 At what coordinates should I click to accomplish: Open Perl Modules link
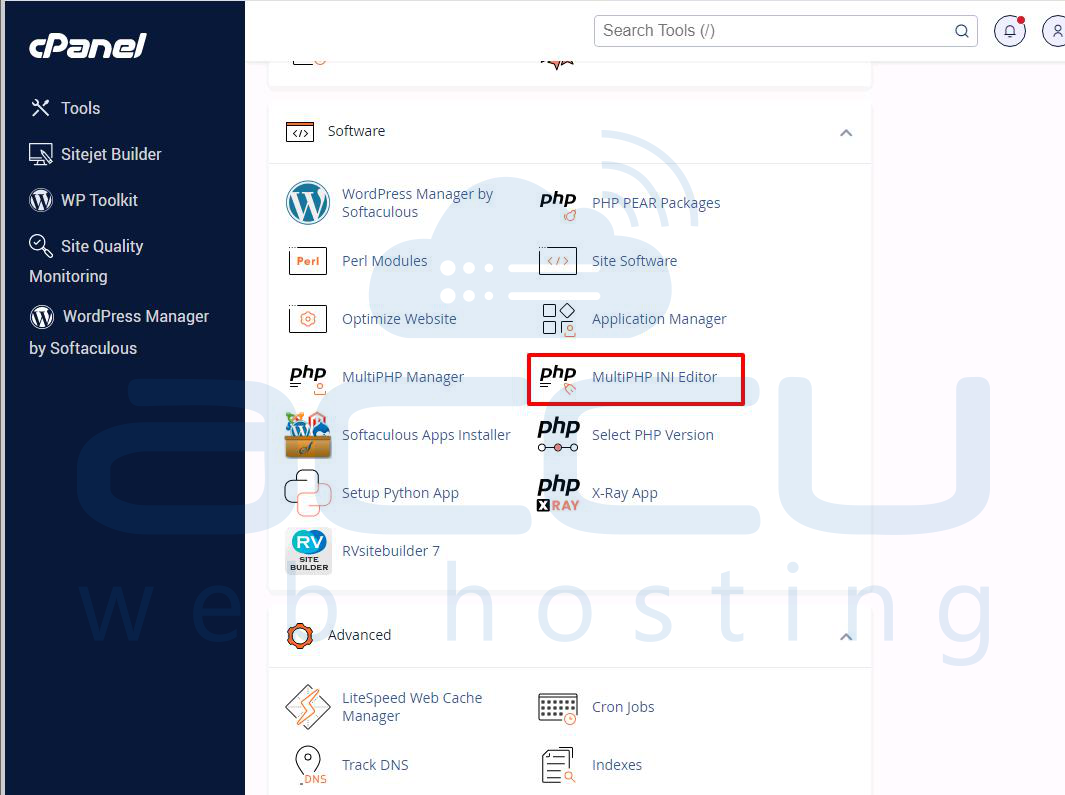pos(384,261)
